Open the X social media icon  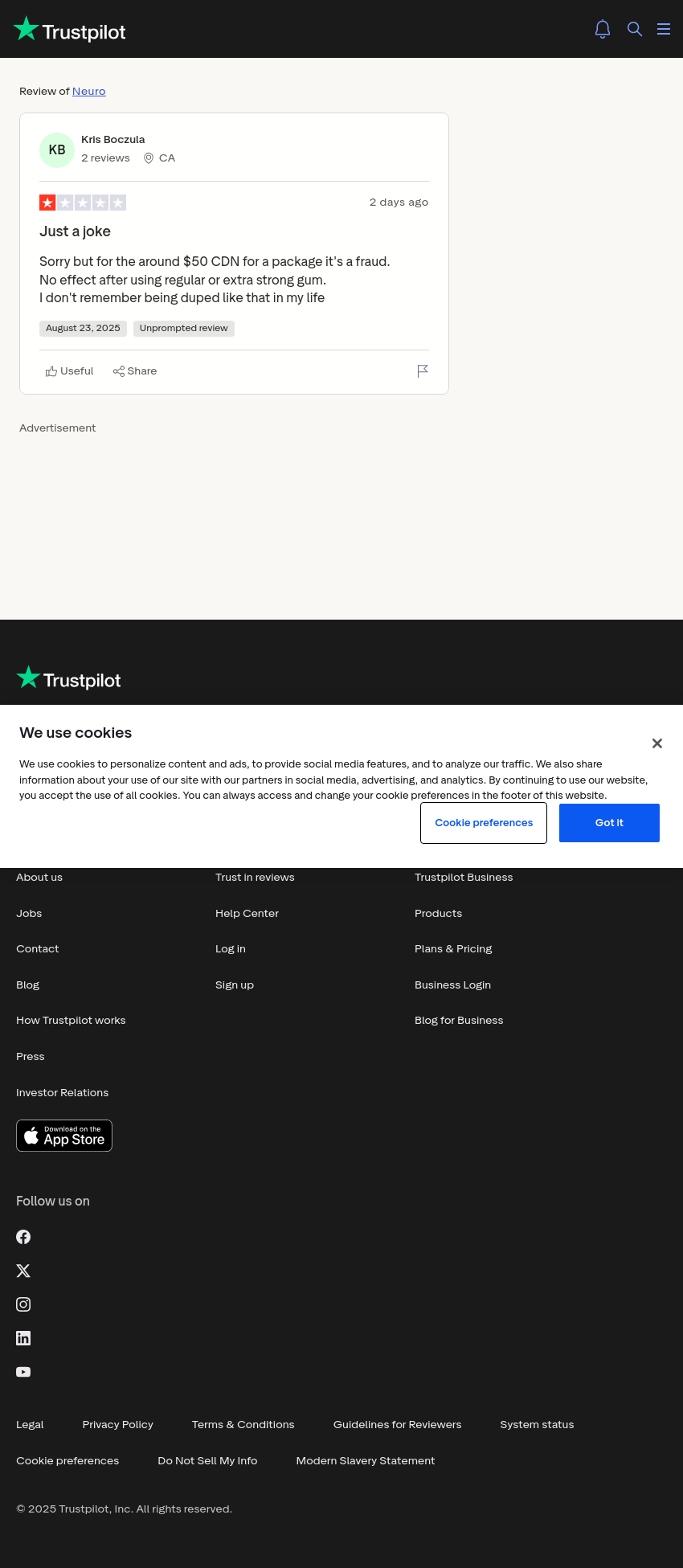23,1271
